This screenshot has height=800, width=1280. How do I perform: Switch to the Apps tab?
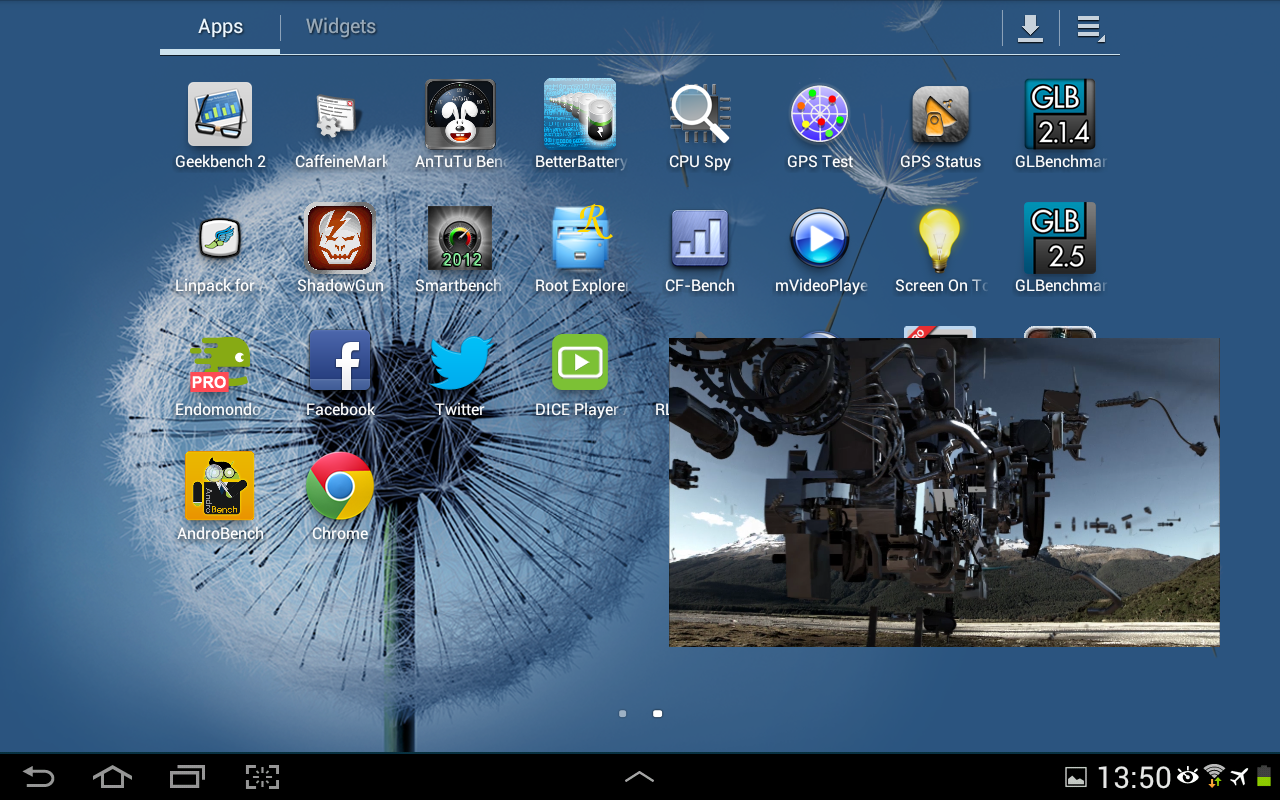point(220,27)
